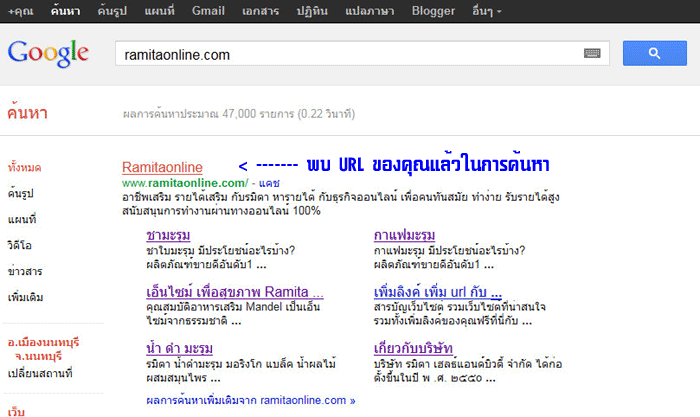Open Gmail from the top bar
Screen dimensions: 700x417
click(x=208, y=11)
